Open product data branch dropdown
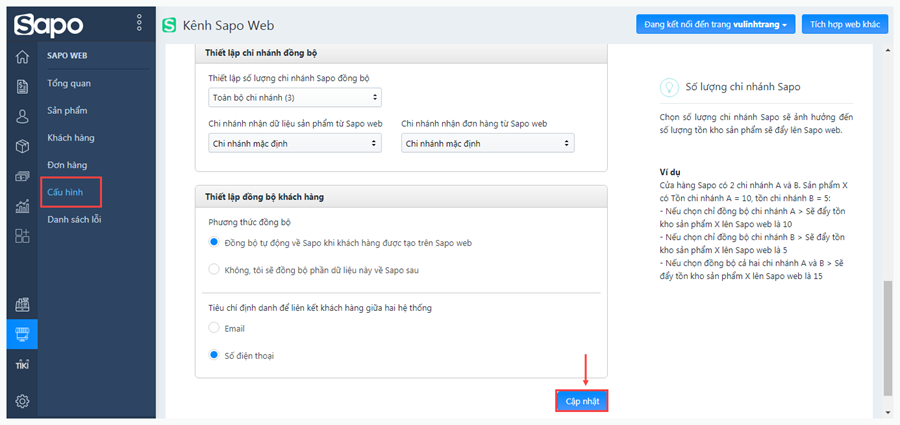Viewport: 900px width, 425px height. [x=294, y=144]
